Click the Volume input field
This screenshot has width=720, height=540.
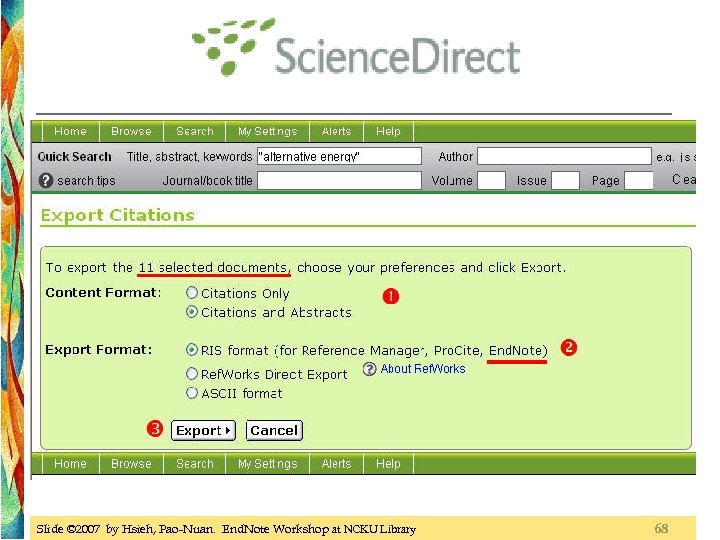[492, 180]
